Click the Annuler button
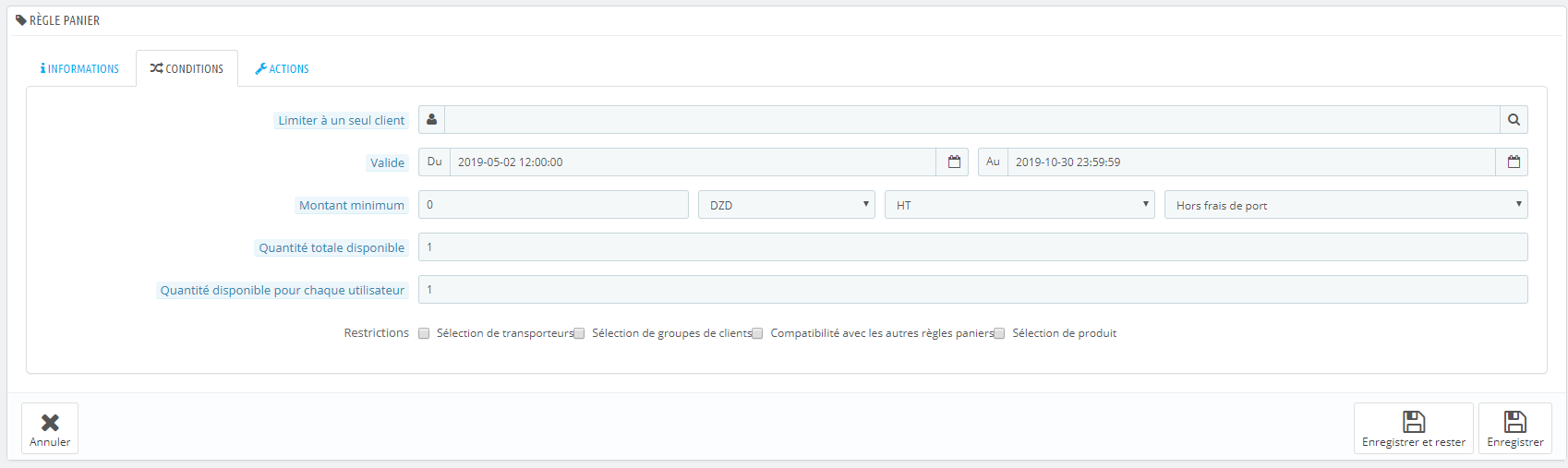Screen dimensions: 1568x468 (x=50, y=428)
